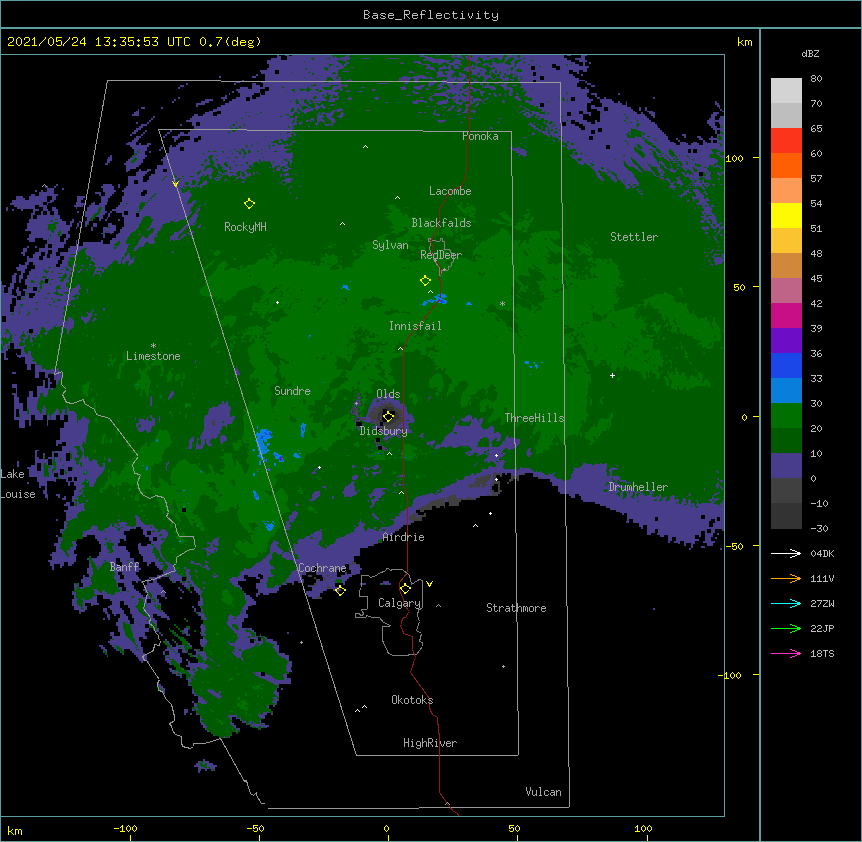
Task: Click the asterisk marker above Limestone
Action: 153,346
